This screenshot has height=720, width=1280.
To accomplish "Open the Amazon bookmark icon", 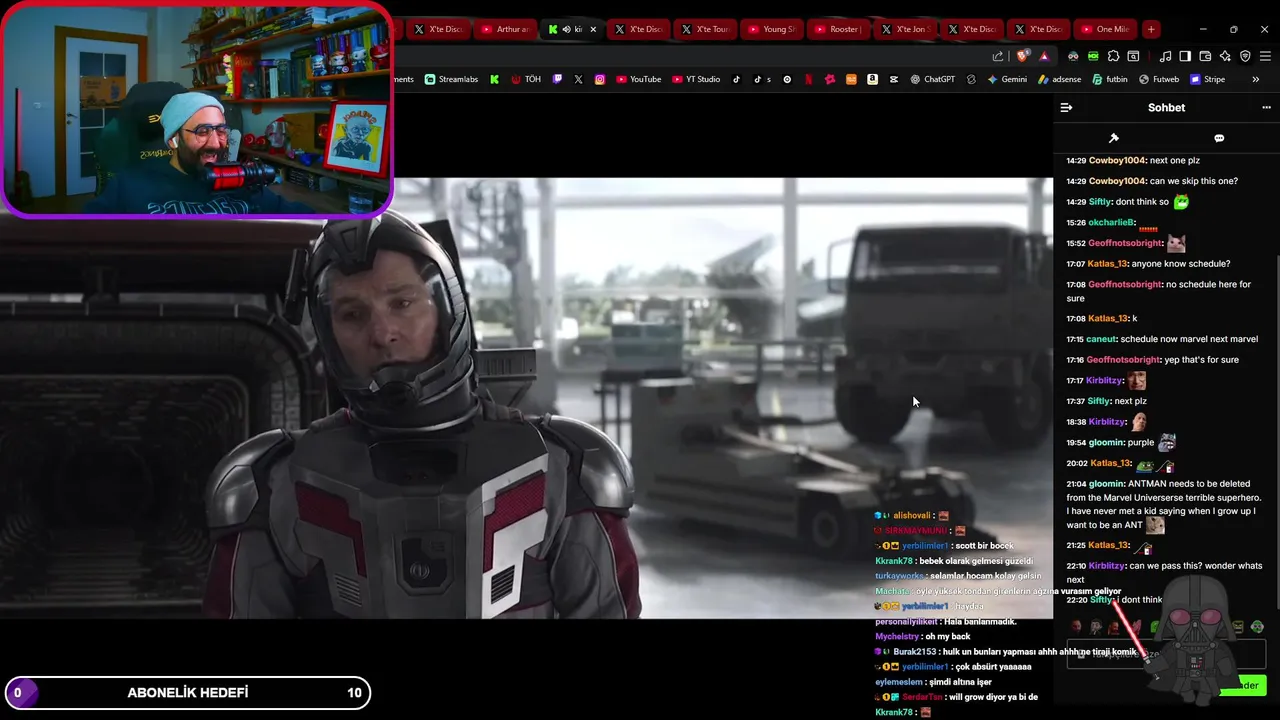I will pyautogui.click(x=872, y=79).
